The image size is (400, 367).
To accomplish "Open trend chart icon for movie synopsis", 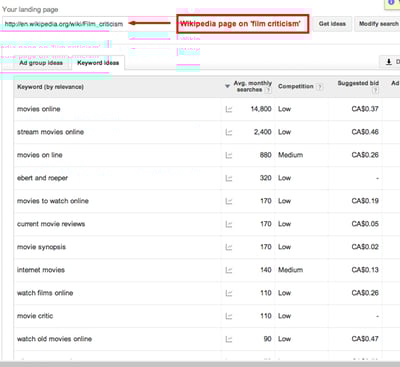I will (229, 247).
